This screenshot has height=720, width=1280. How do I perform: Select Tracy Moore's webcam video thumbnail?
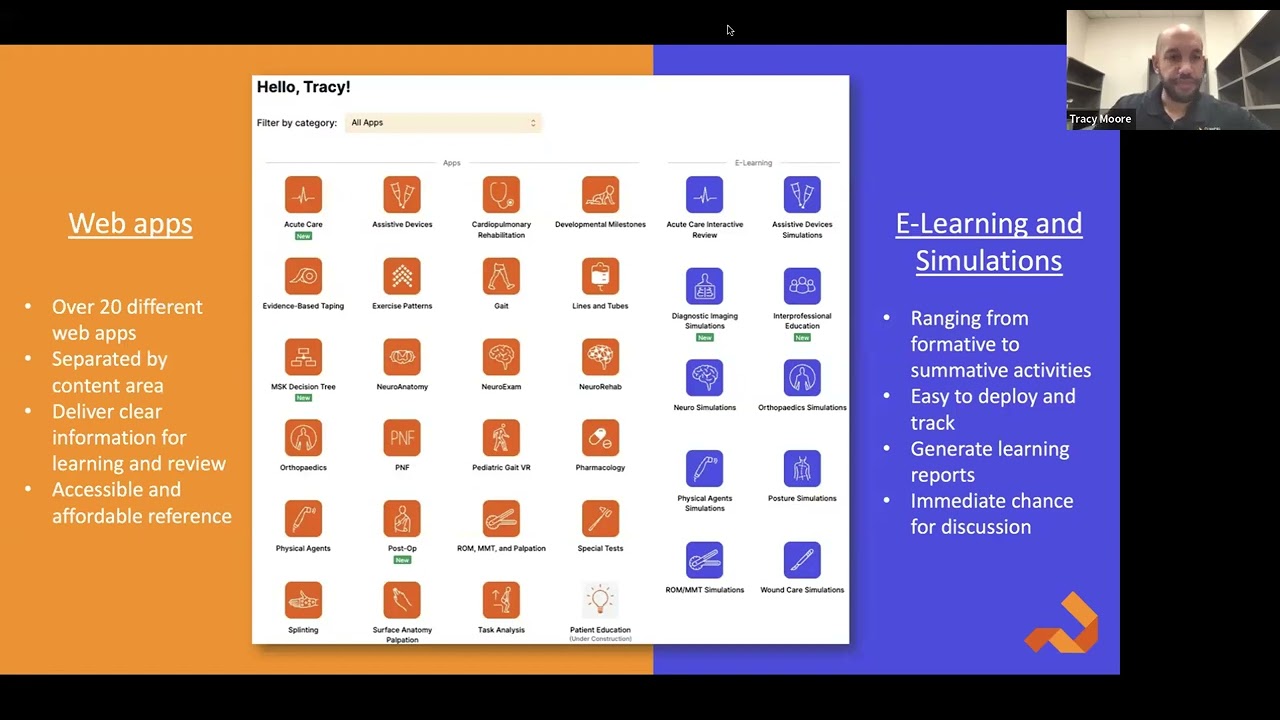pos(1167,70)
